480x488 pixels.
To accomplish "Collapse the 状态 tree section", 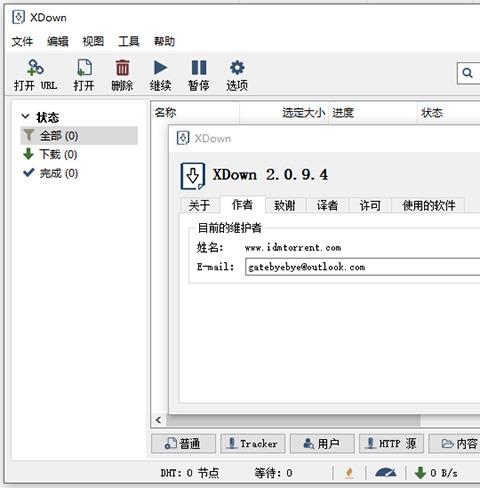I will (25, 116).
